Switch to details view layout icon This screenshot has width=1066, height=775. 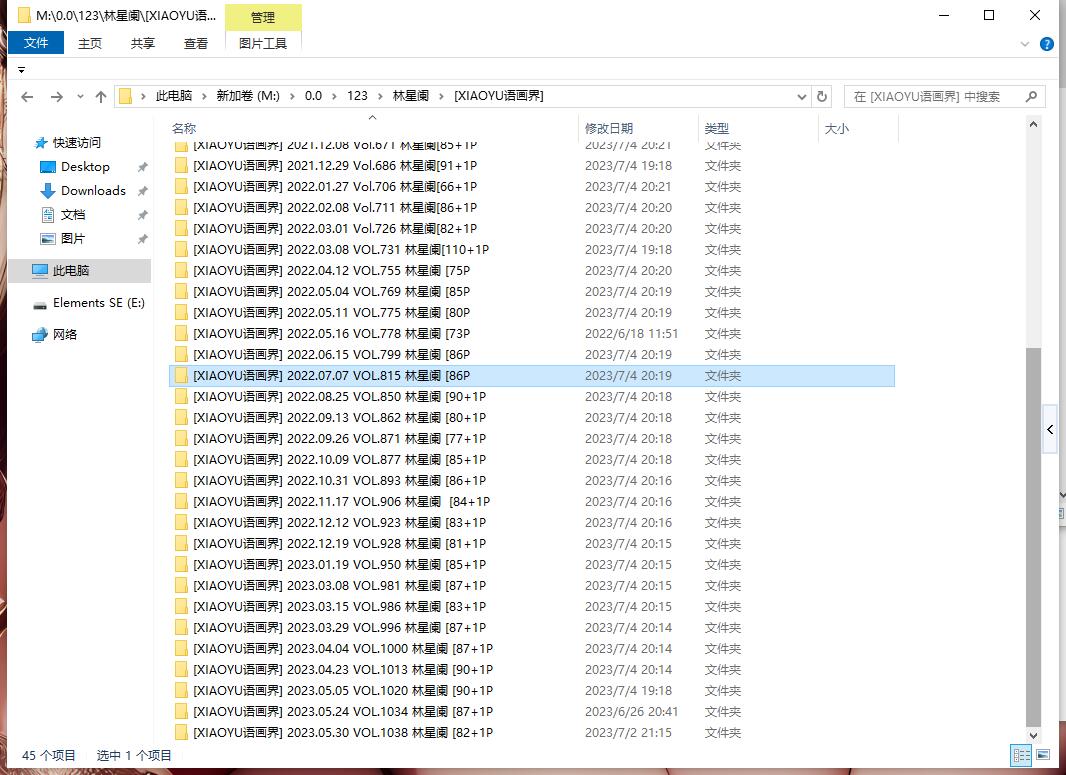tap(1021, 755)
